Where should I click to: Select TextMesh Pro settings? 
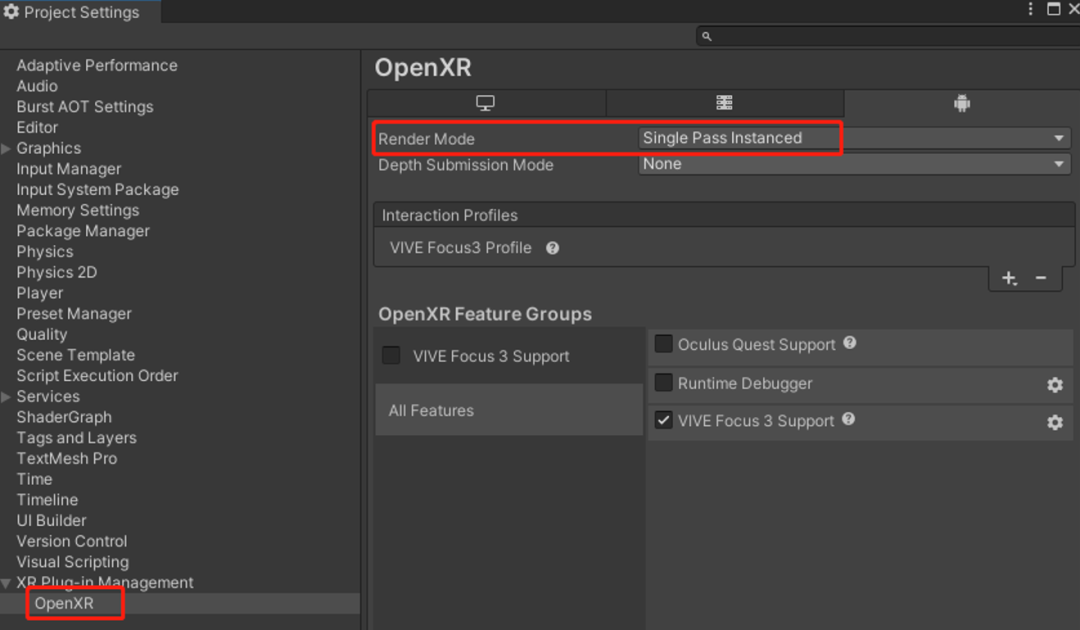(x=67, y=458)
